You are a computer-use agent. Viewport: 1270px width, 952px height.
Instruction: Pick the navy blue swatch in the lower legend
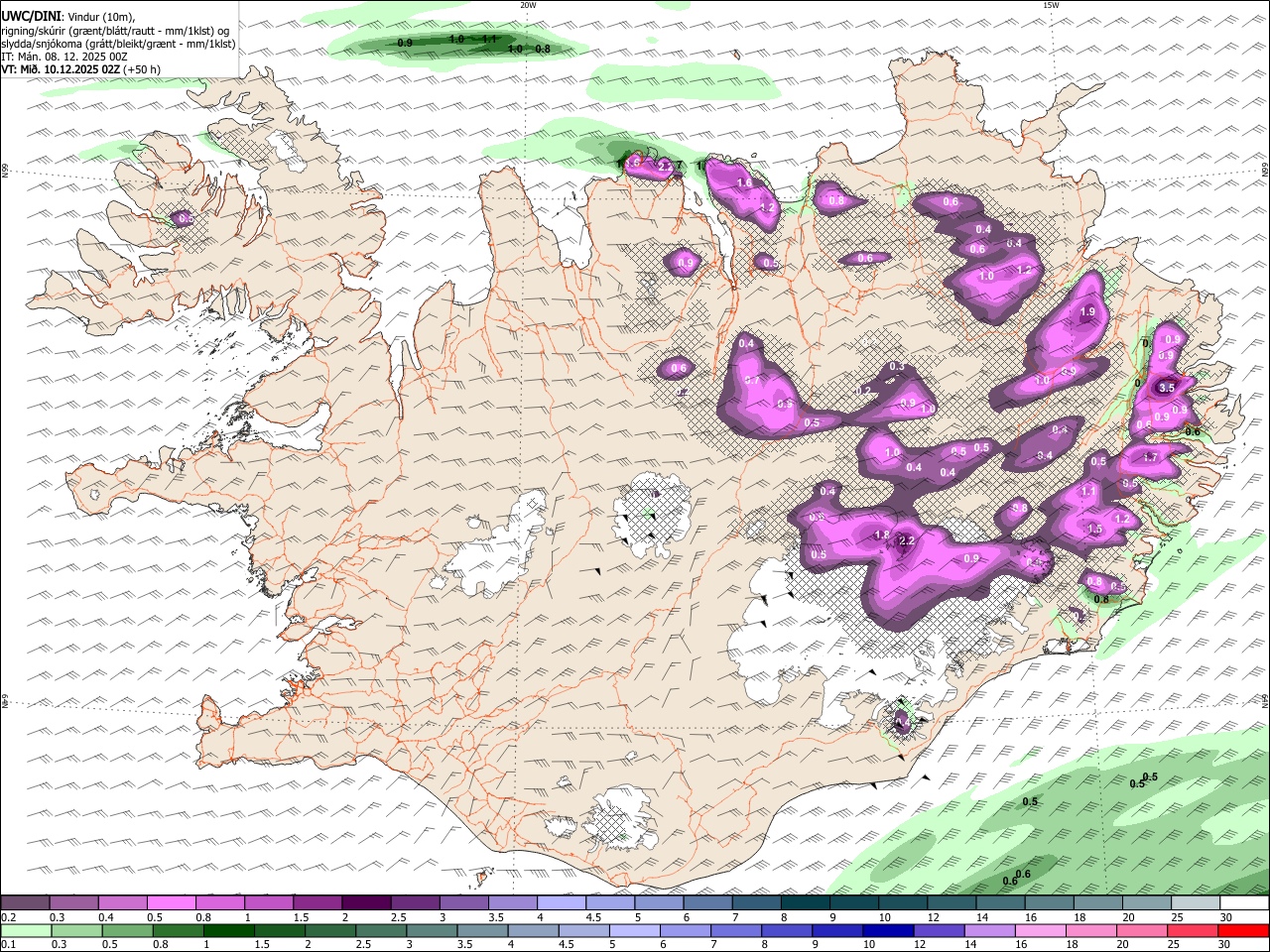click(886, 931)
